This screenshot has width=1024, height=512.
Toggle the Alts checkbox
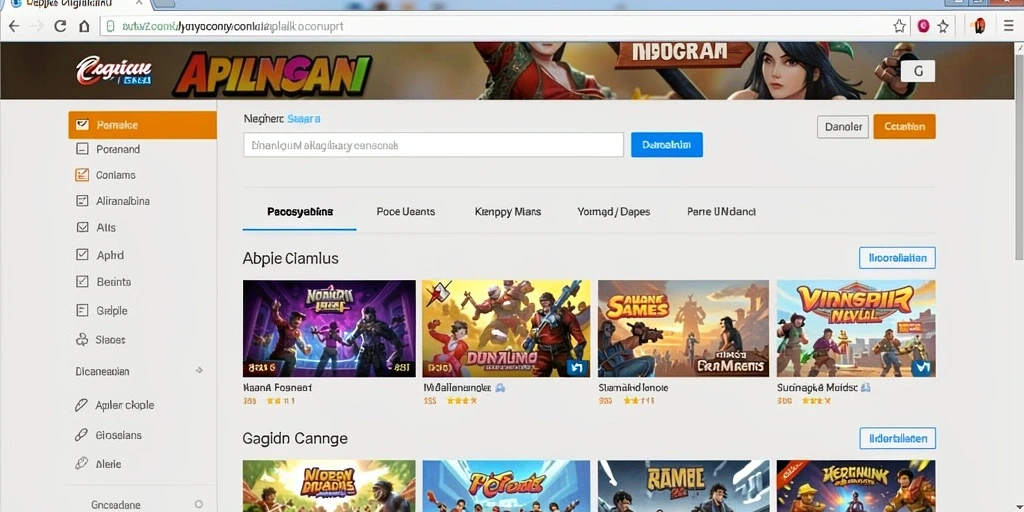(82, 227)
